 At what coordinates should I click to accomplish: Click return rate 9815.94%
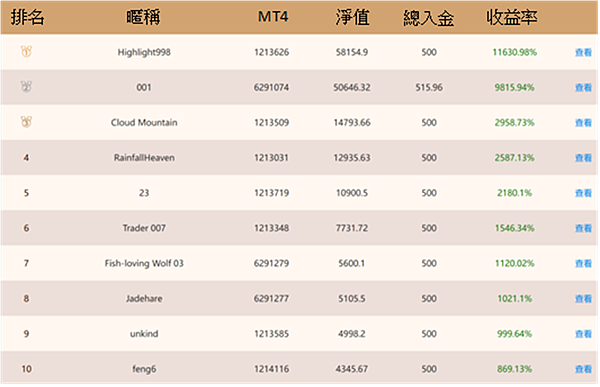tap(515, 87)
